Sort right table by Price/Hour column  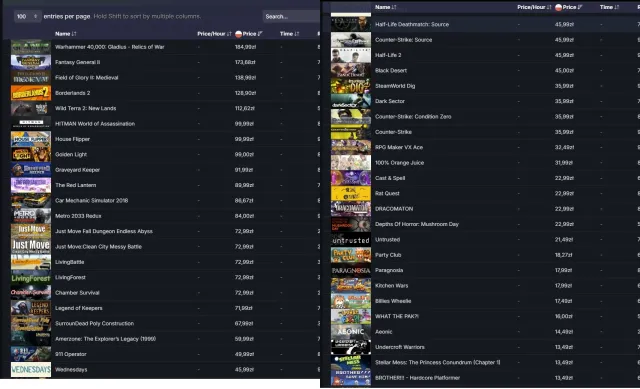click(x=534, y=7)
